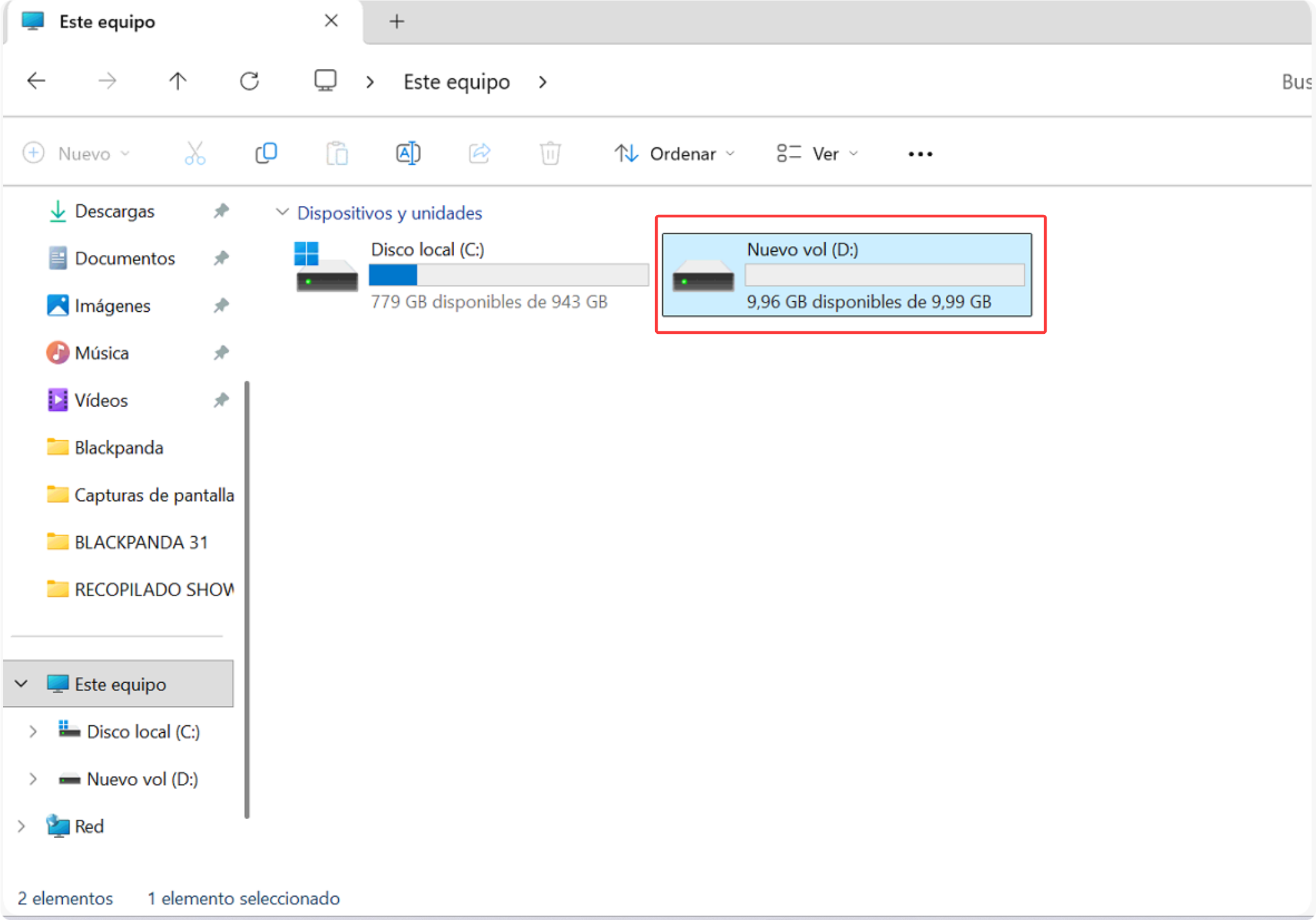The height and width of the screenshot is (920, 1316).
Task: Toggle the pin beside Vídeos
Action: (x=220, y=400)
